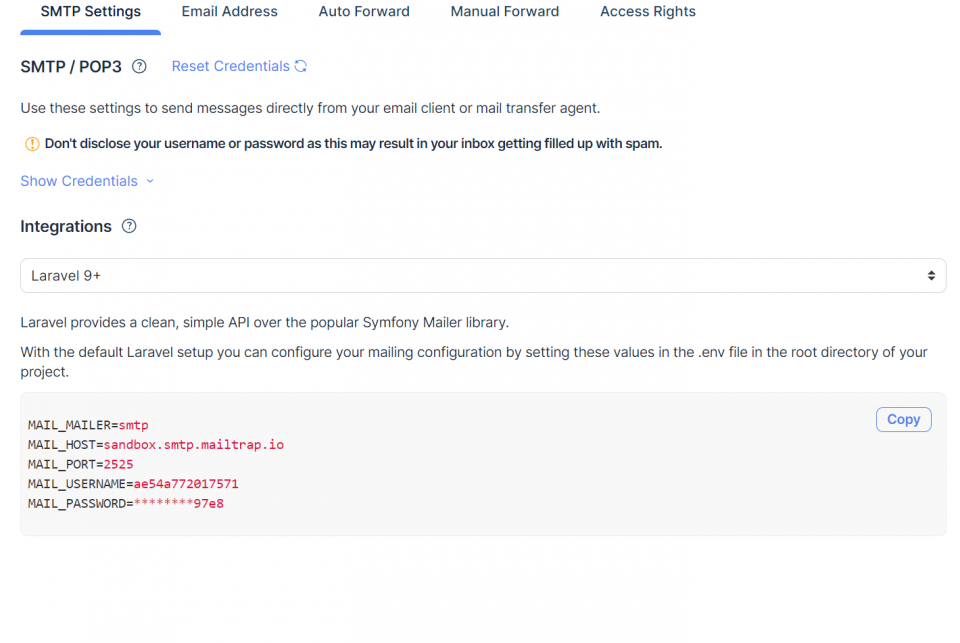Select the Manual Forward tab
The image size is (960, 643).
click(504, 11)
